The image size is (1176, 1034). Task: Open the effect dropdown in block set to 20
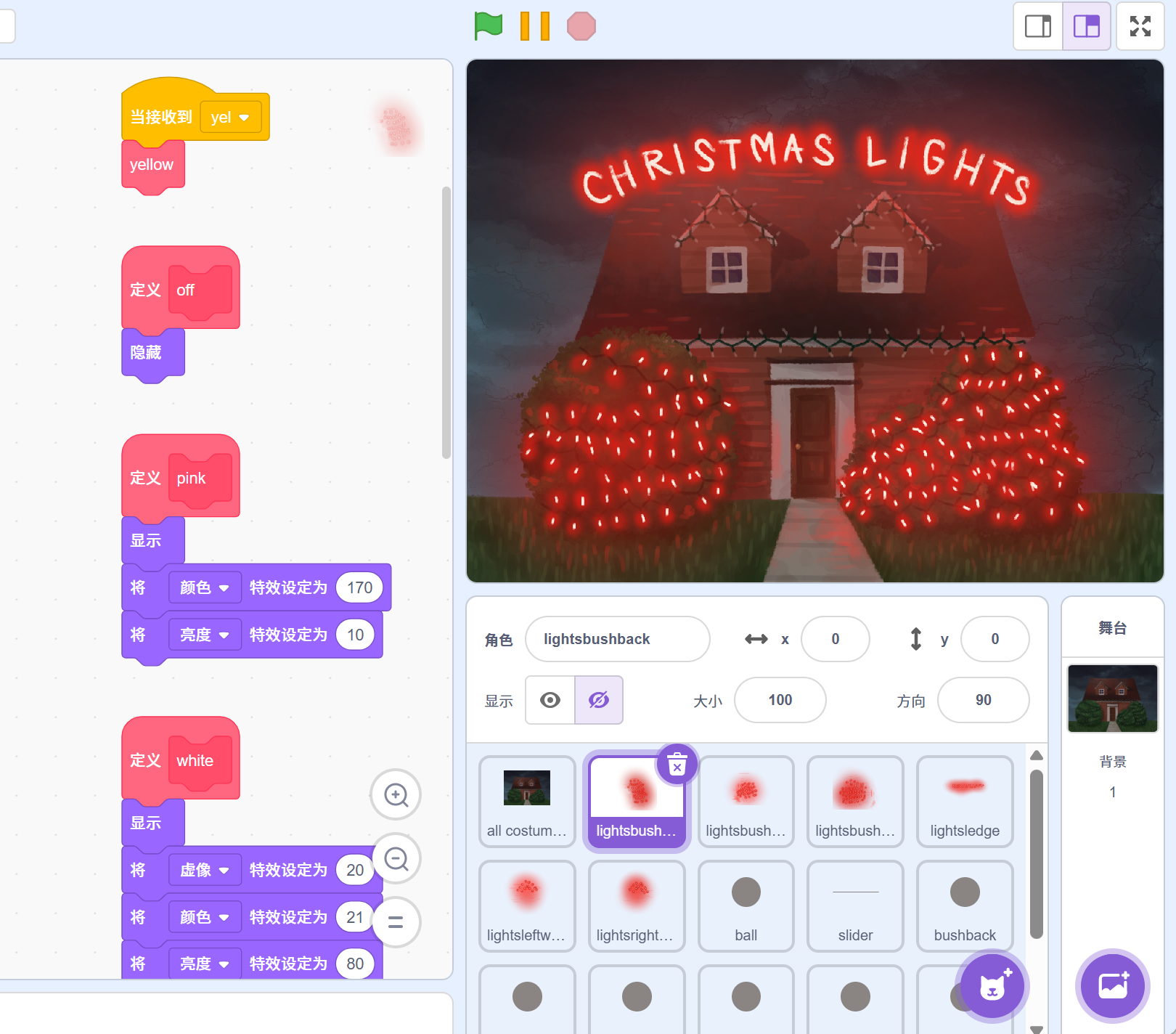(205, 870)
